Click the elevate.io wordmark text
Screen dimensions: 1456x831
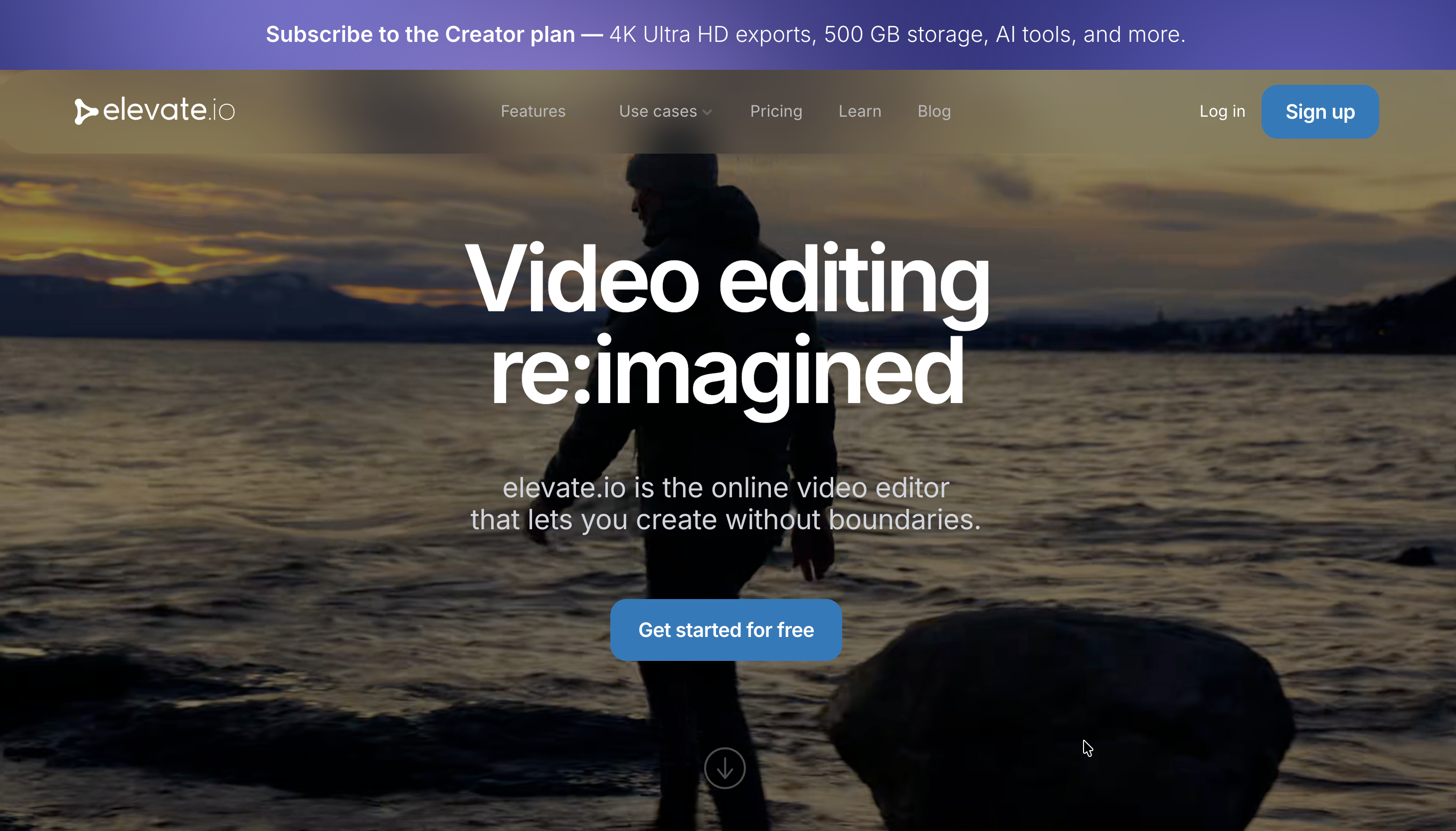click(169, 110)
